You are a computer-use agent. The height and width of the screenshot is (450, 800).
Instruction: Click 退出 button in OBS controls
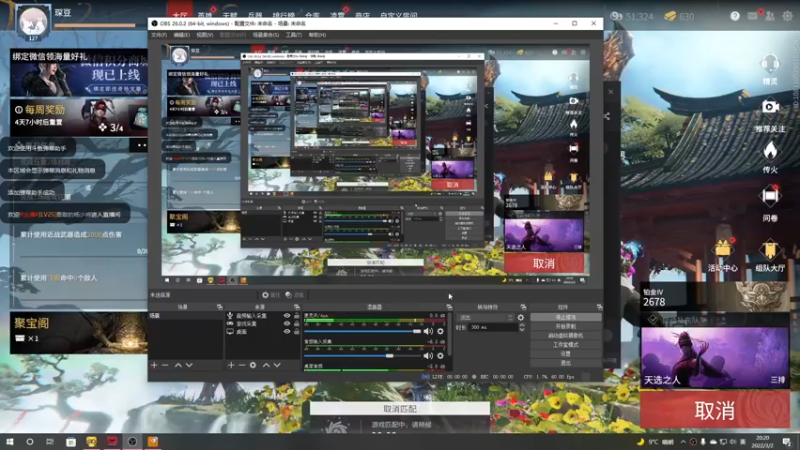click(565, 363)
